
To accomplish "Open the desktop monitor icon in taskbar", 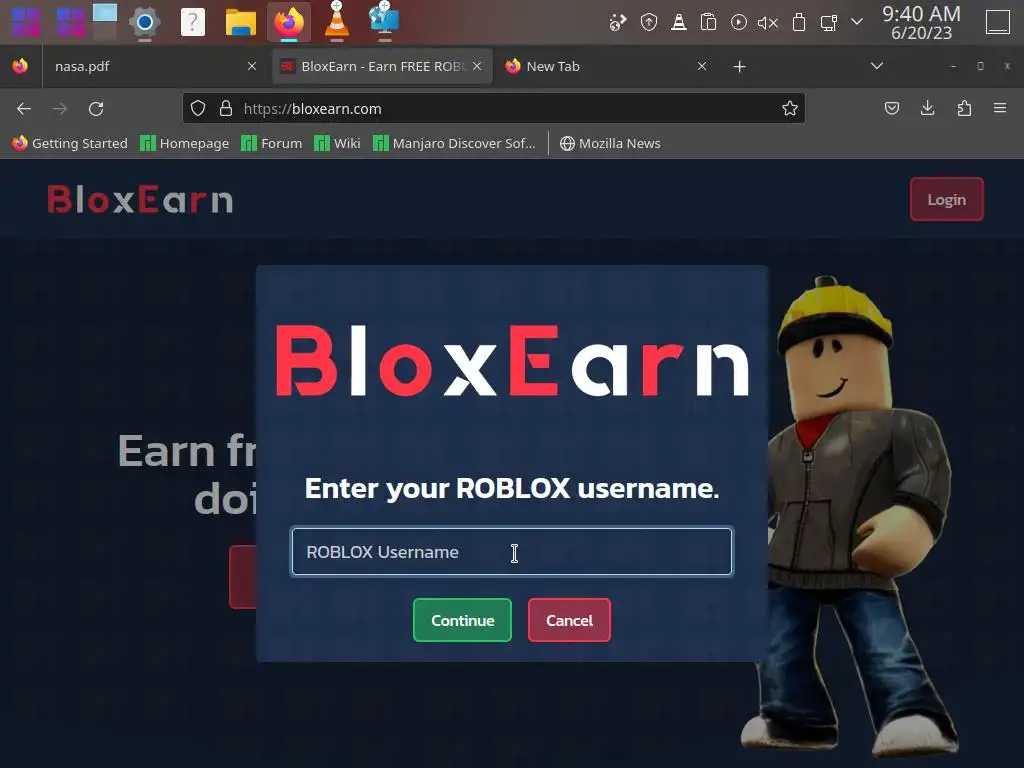I will [104, 20].
